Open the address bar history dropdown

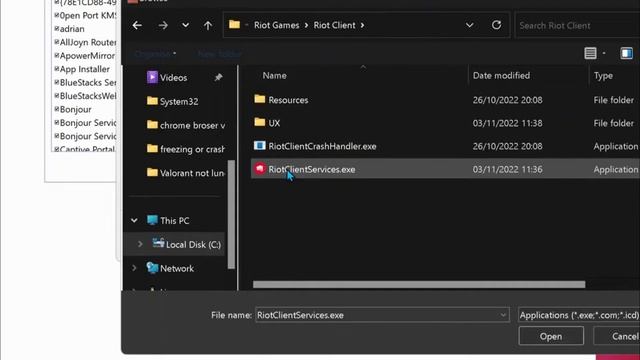(469, 25)
